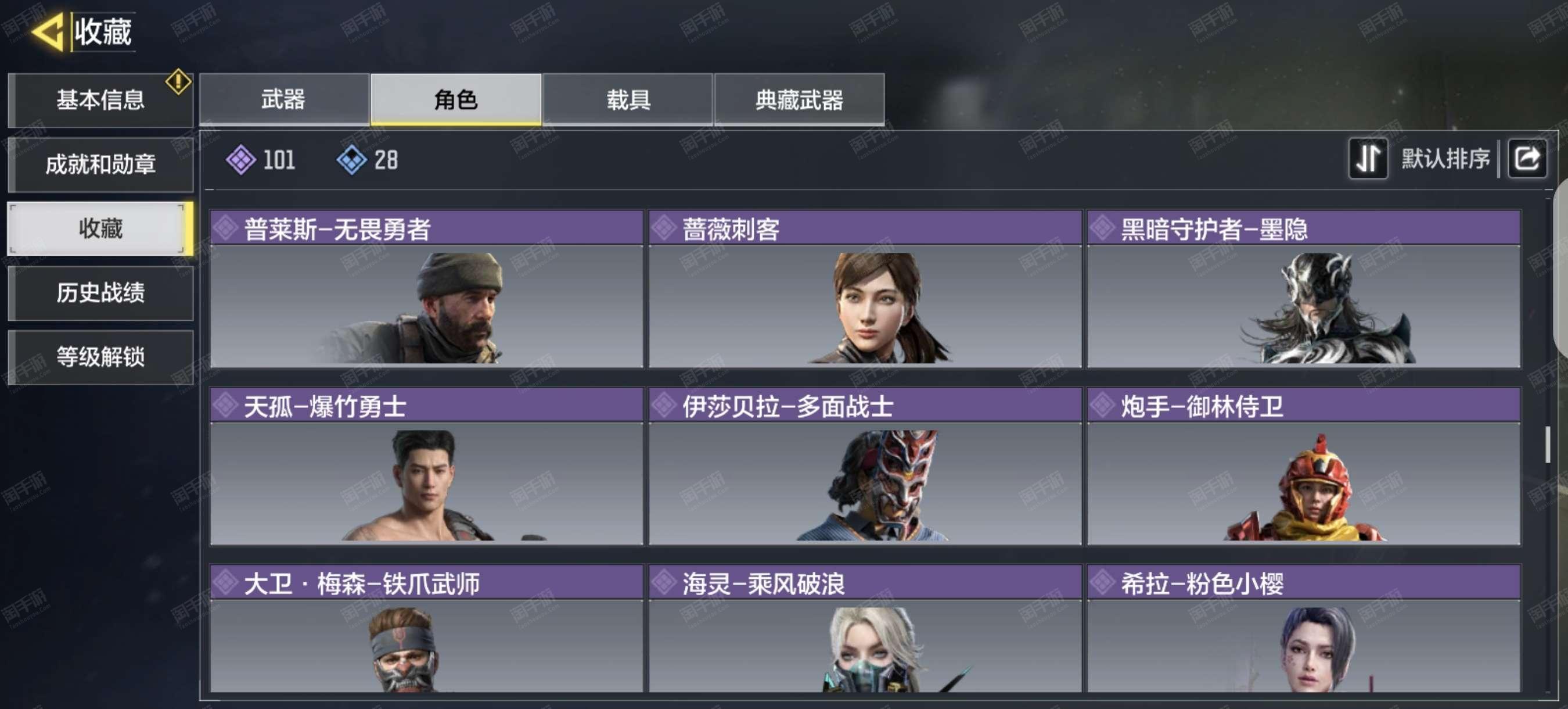The image size is (1568, 709).
Task: Open the 典藏武器 tab
Action: point(799,99)
